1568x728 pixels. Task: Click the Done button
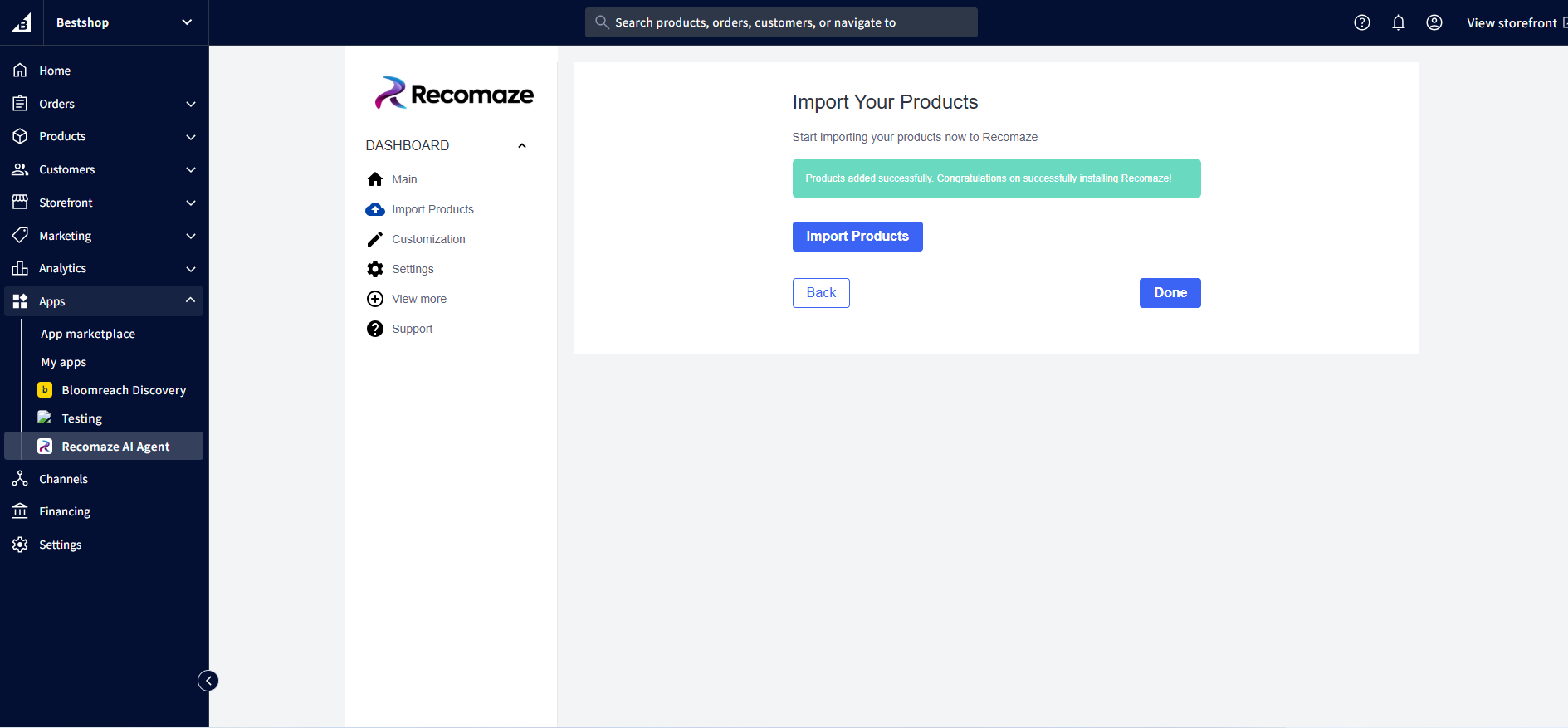coord(1170,293)
